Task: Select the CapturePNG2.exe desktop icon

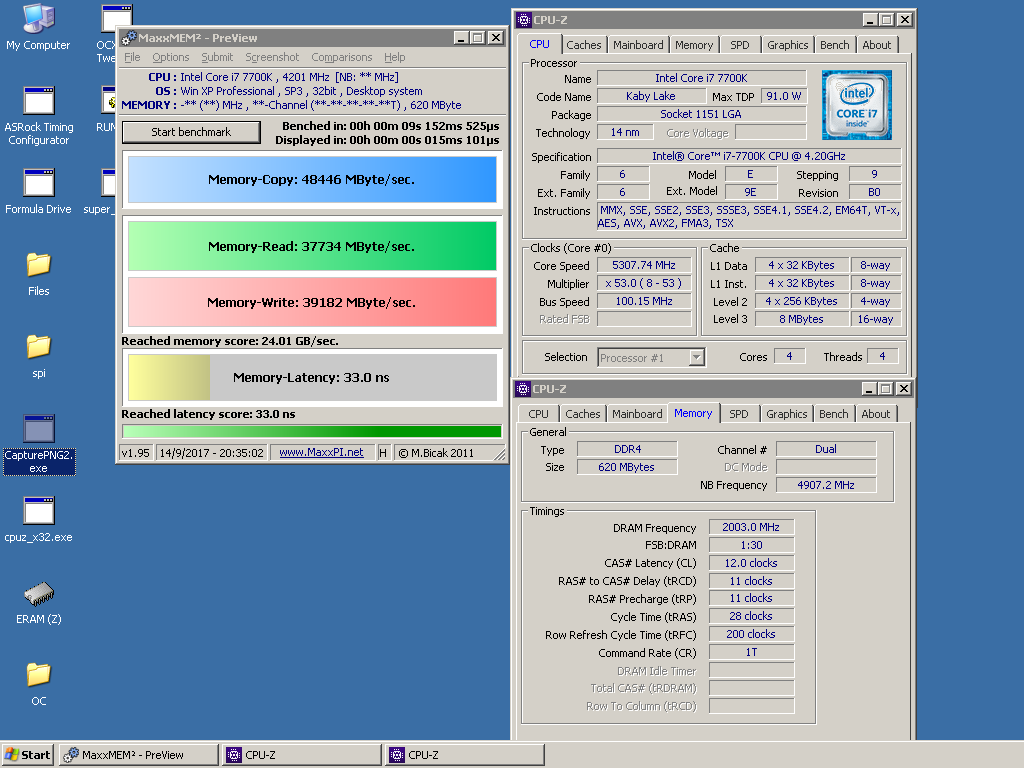Action: pyautogui.click(x=39, y=444)
